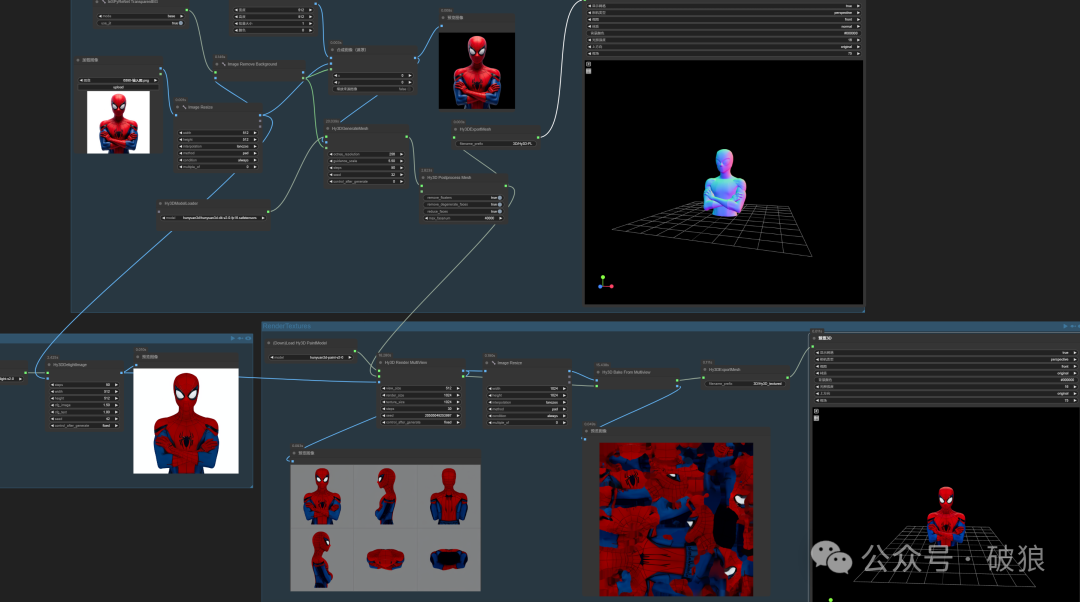
Task: Change front view option in upper 3D preview
Action: 724,19
